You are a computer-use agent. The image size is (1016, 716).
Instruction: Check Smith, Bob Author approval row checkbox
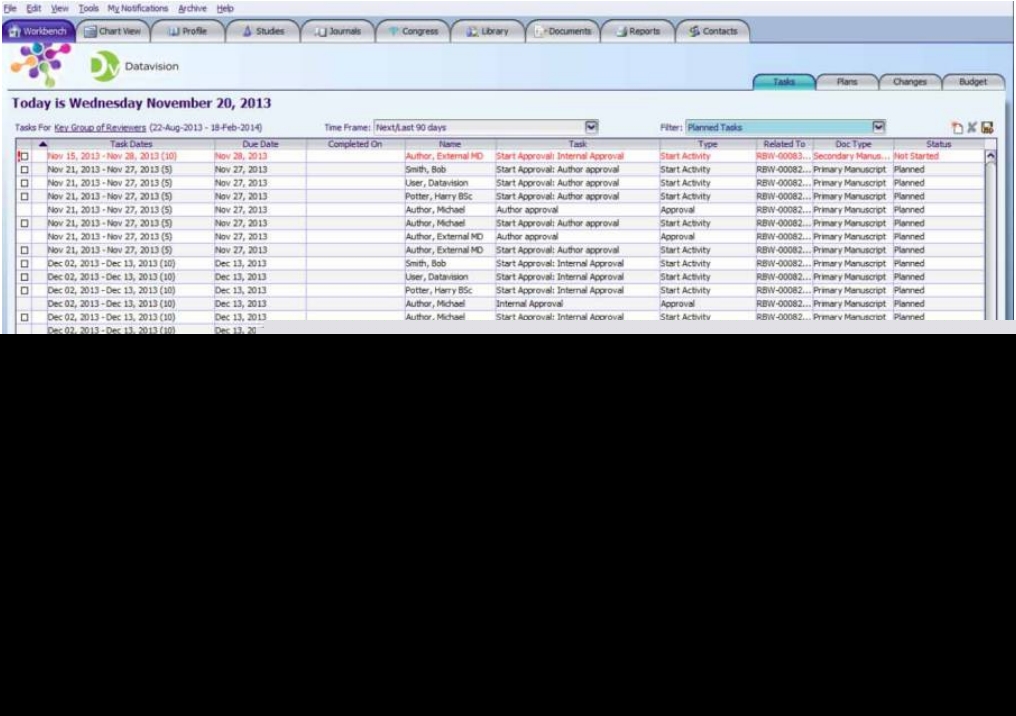(25, 170)
